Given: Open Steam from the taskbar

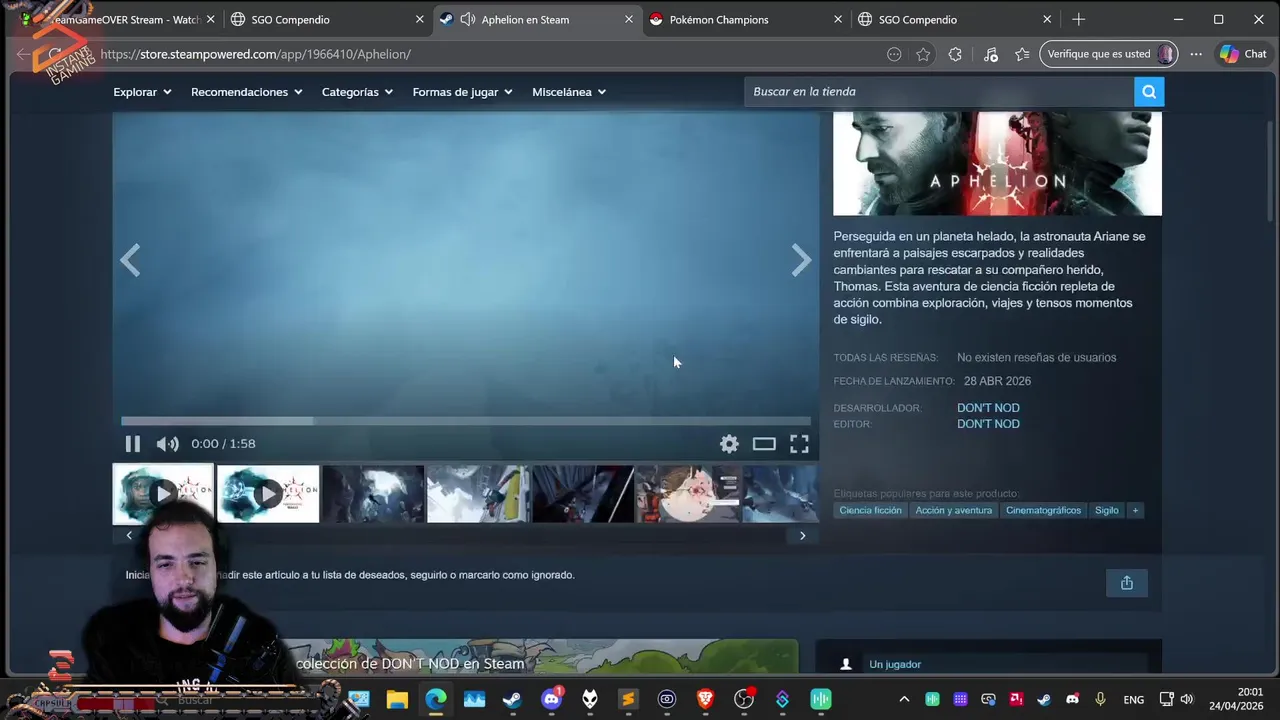Looking at the screenshot, I should click(x=512, y=699).
